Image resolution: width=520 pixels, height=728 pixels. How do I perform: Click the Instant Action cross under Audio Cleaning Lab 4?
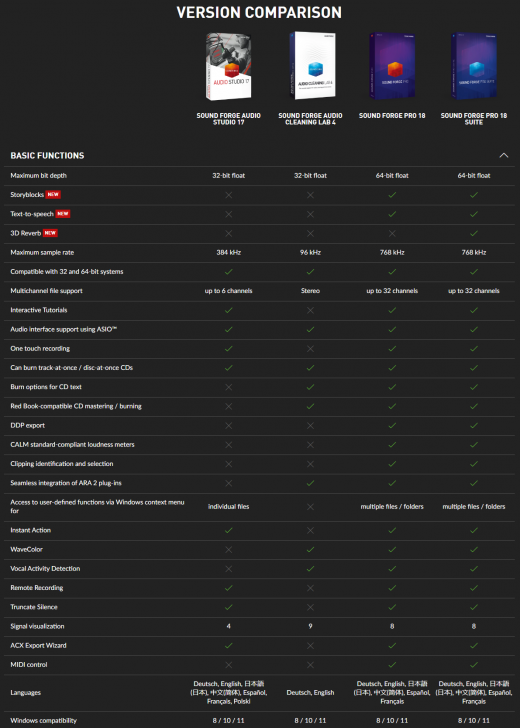click(x=310, y=530)
